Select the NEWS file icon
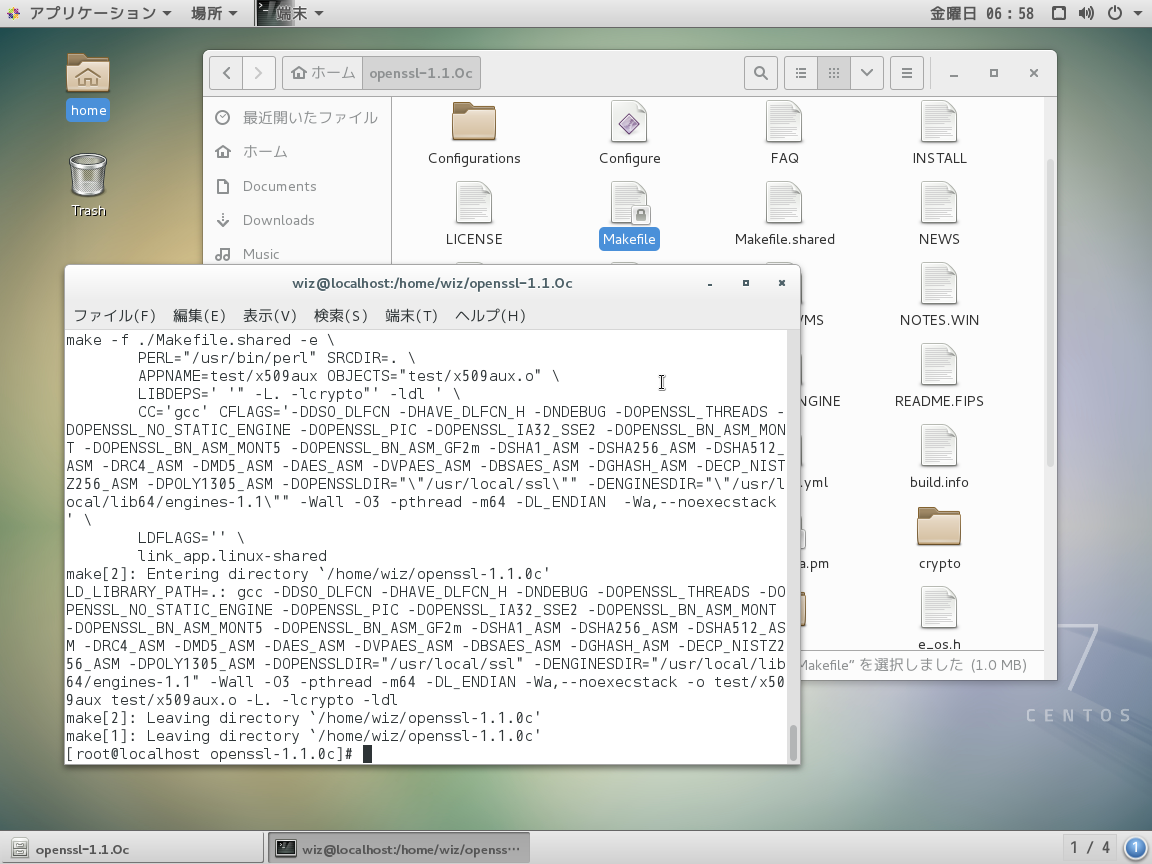The image size is (1152, 864). (x=939, y=203)
